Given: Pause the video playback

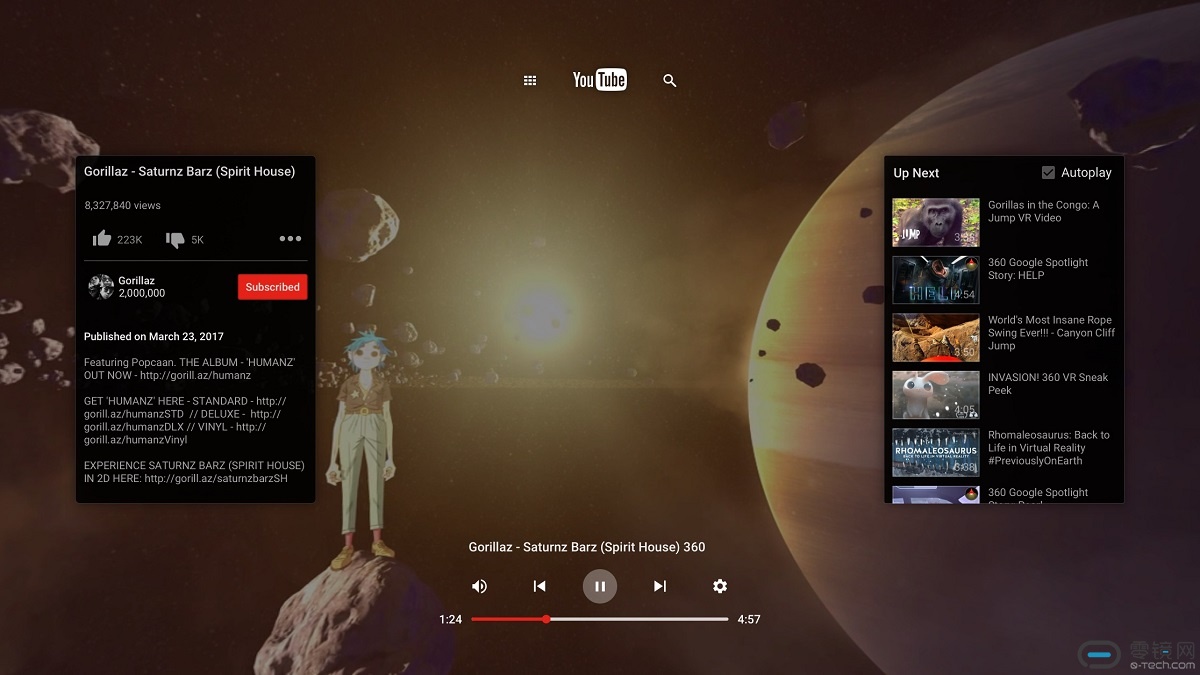Looking at the screenshot, I should click(x=600, y=586).
